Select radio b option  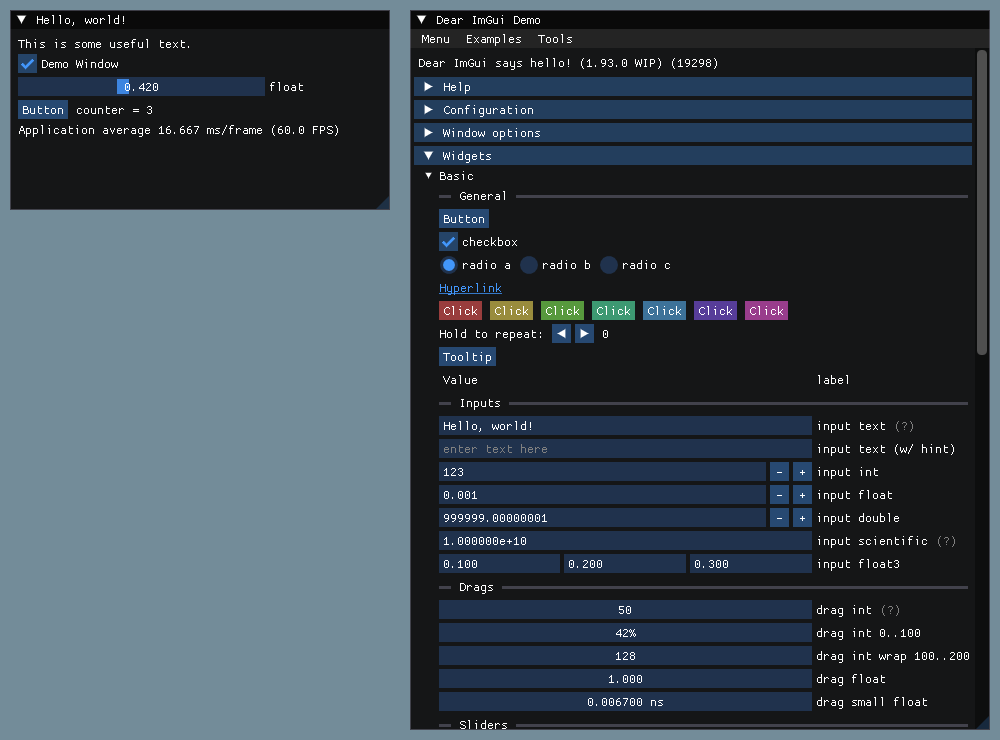coord(529,265)
